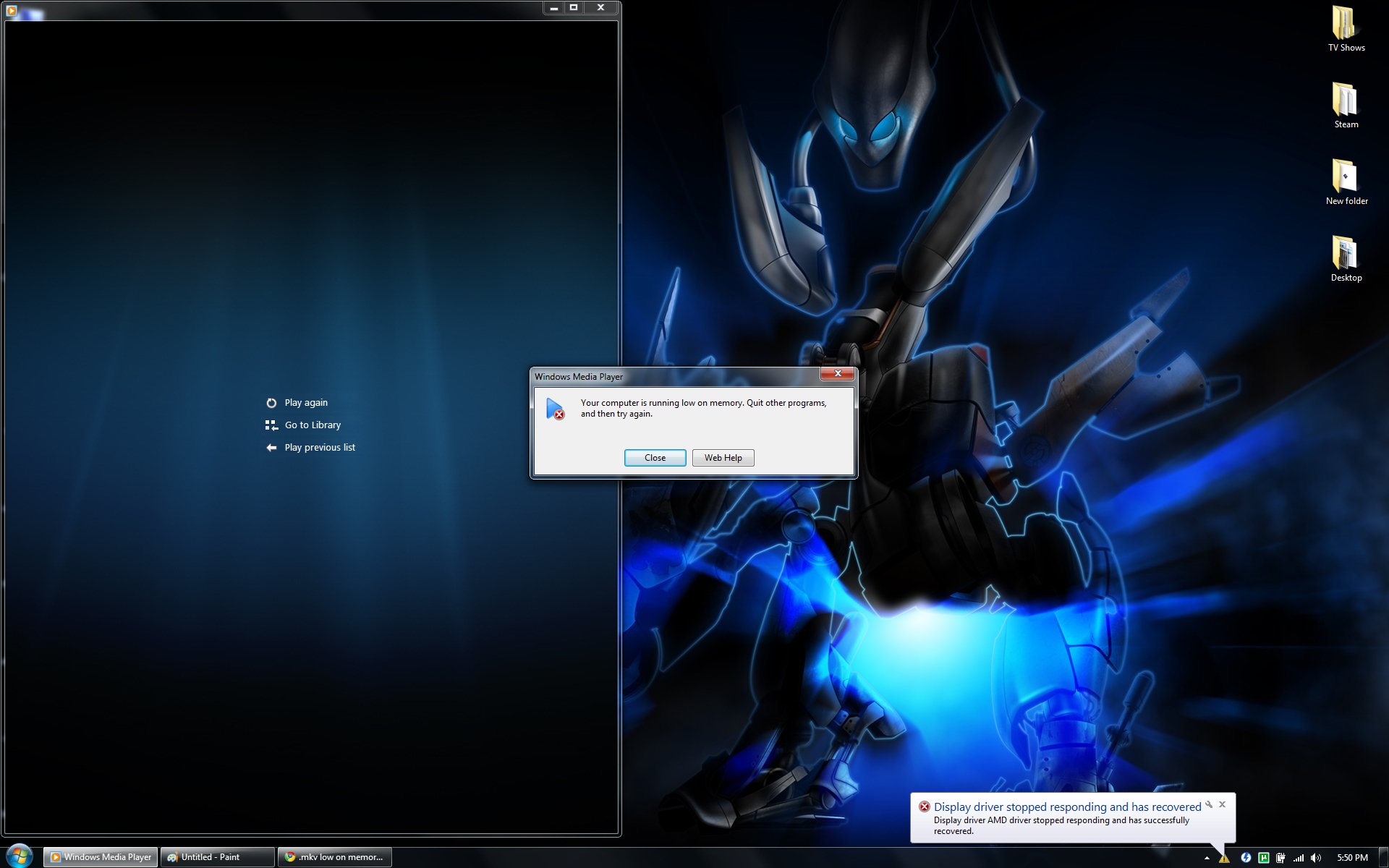This screenshot has width=1389, height=868.
Task: Click the Display driver stopped responding heading
Action: coord(1067,807)
